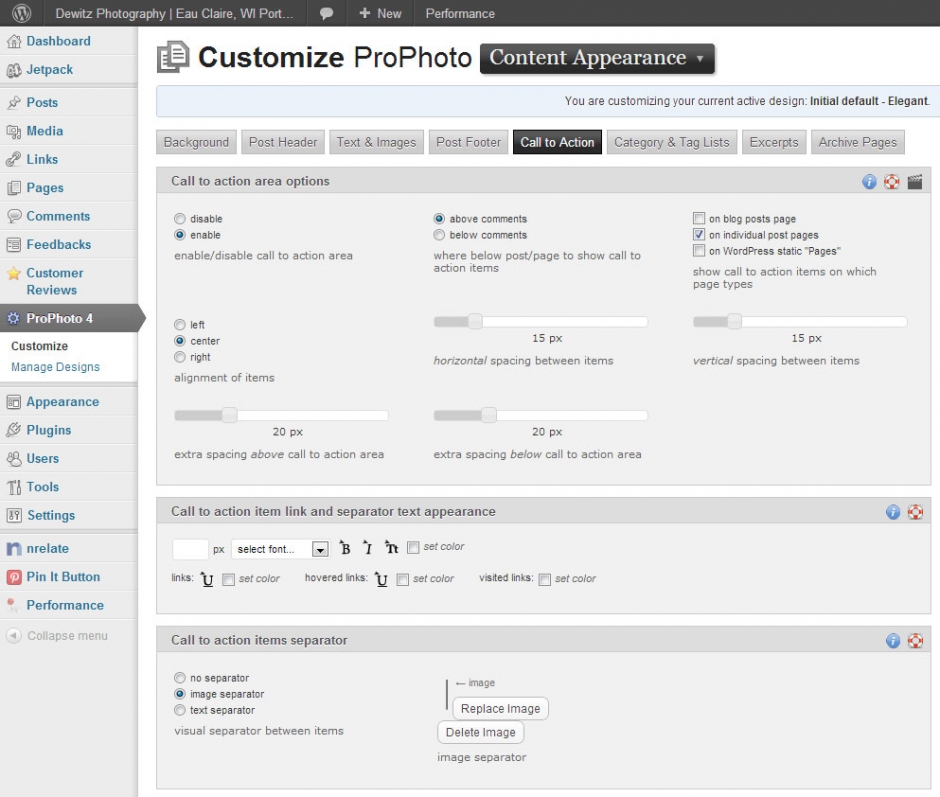
Task: Switch to Post Footer tab
Action: [469, 142]
